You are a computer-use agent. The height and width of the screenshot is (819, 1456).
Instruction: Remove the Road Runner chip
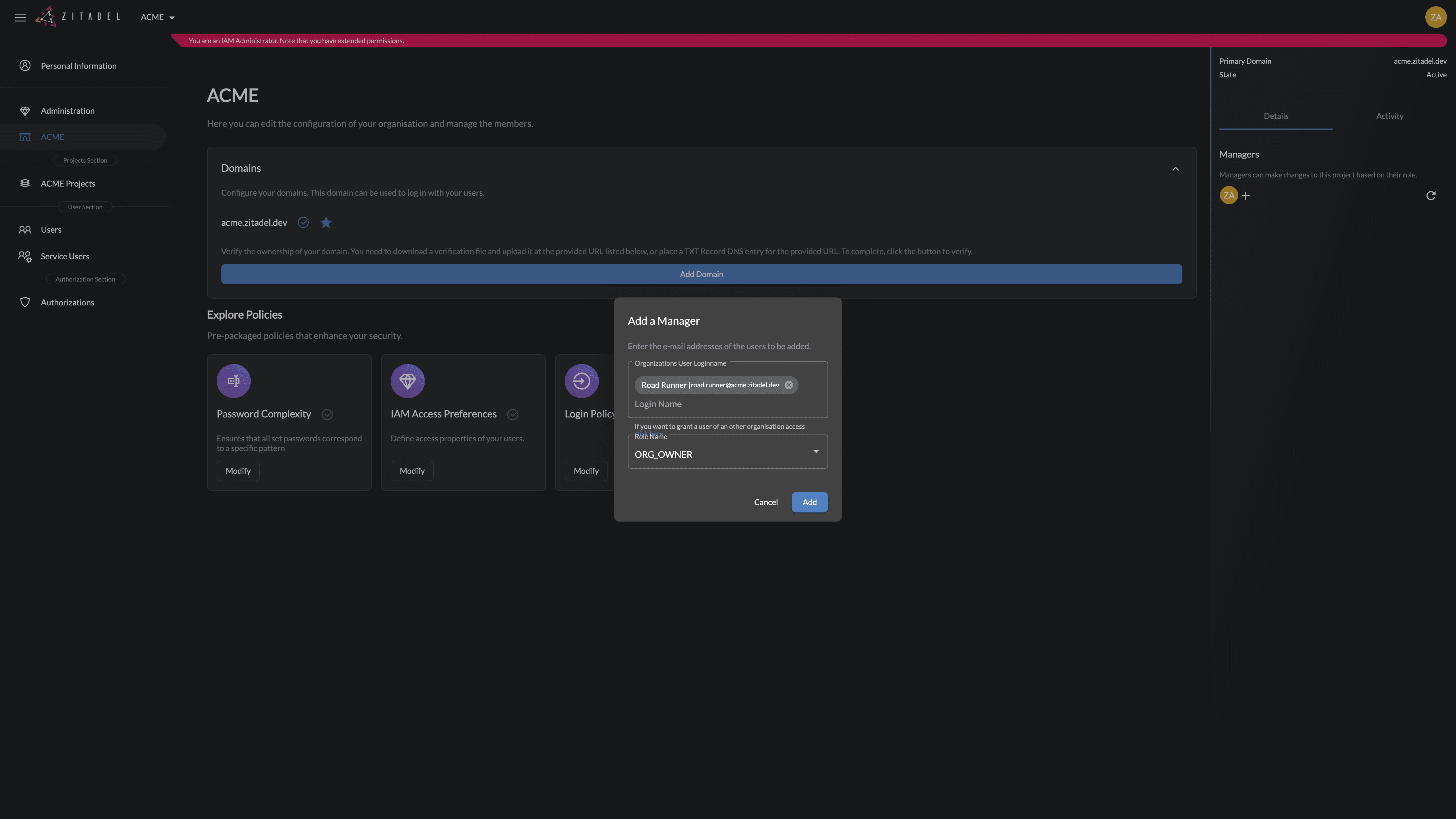(789, 385)
